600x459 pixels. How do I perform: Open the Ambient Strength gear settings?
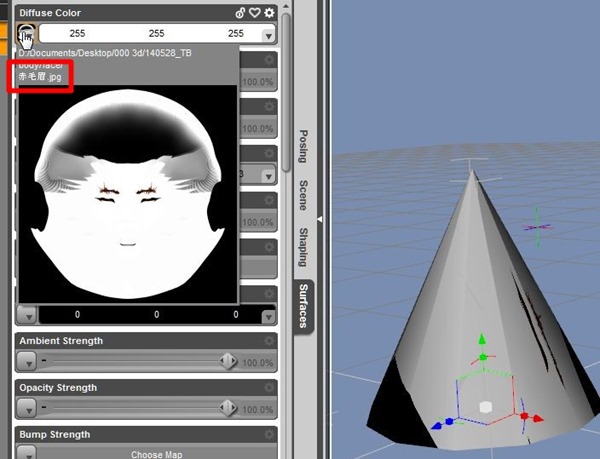(268, 341)
